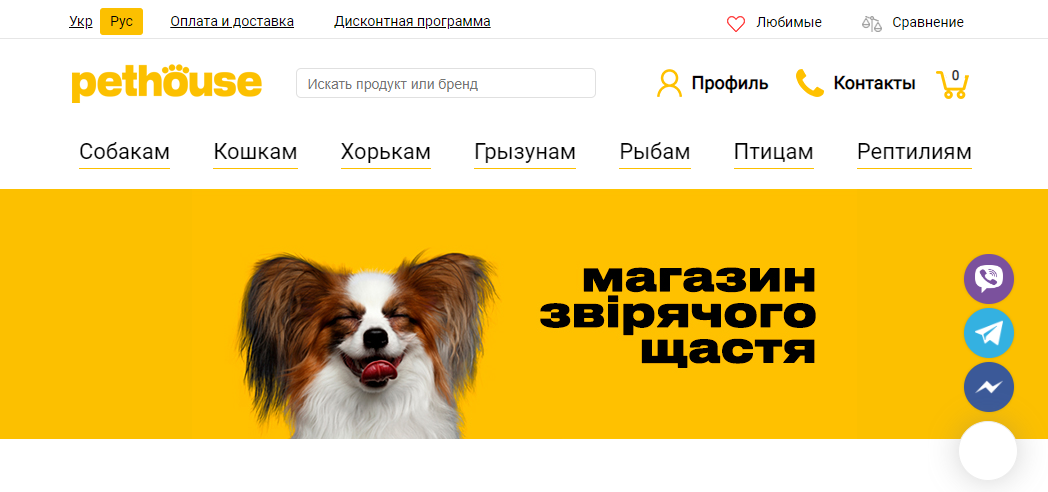Open the Viber chat button
1048x492 pixels.
point(989,279)
